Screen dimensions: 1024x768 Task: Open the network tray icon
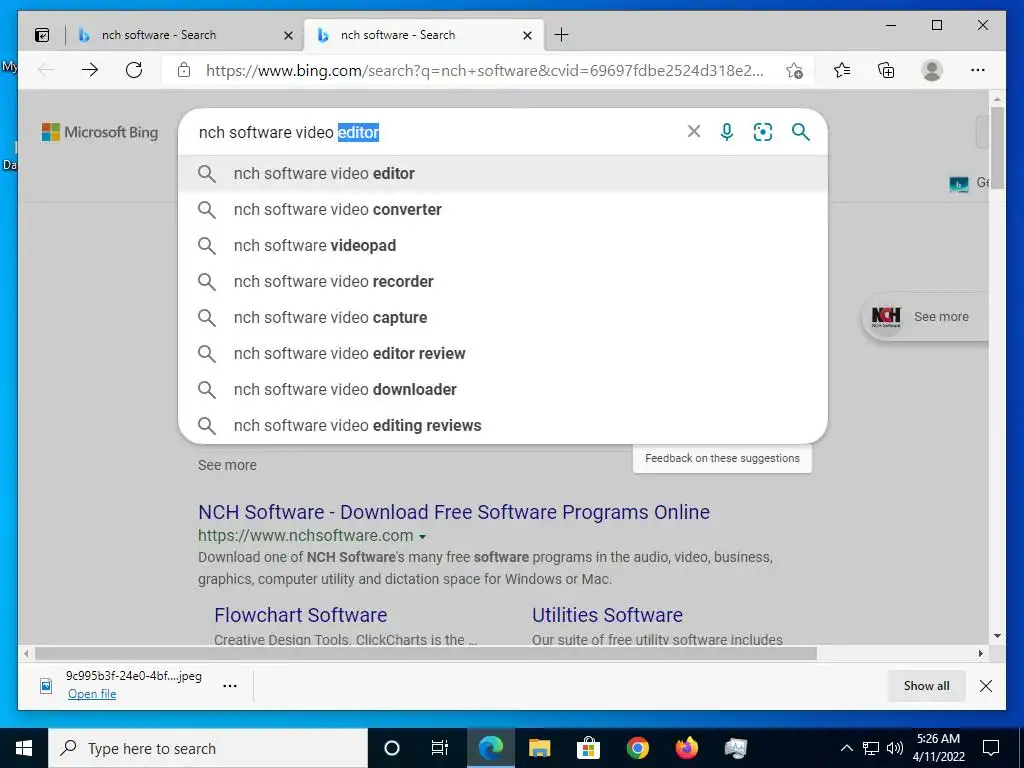[x=871, y=748]
